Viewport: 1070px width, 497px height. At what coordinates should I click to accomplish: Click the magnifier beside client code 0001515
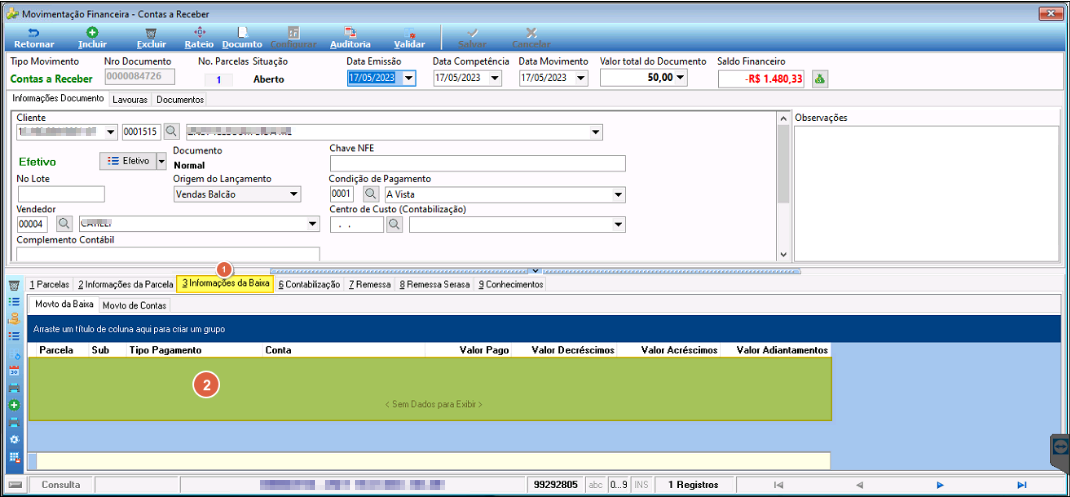[171, 131]
